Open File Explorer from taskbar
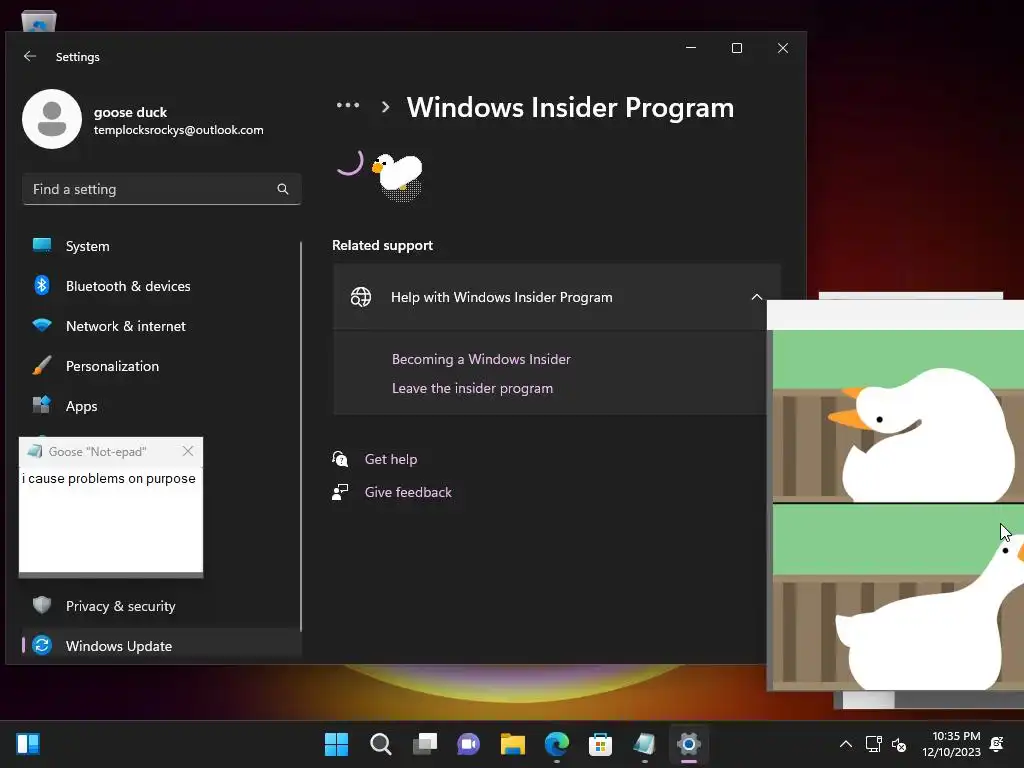The width and height of the screenshot is (1024, 768). click(x=513, y=744)
